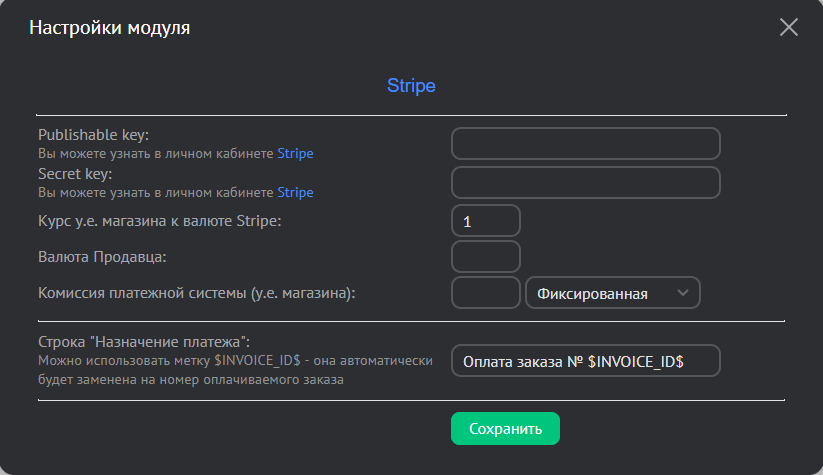Viewport: 823px width, 475px height.
Task: Click the Настройки модуля dialog title
Action: pyautogui.click(x=109, y=28)
